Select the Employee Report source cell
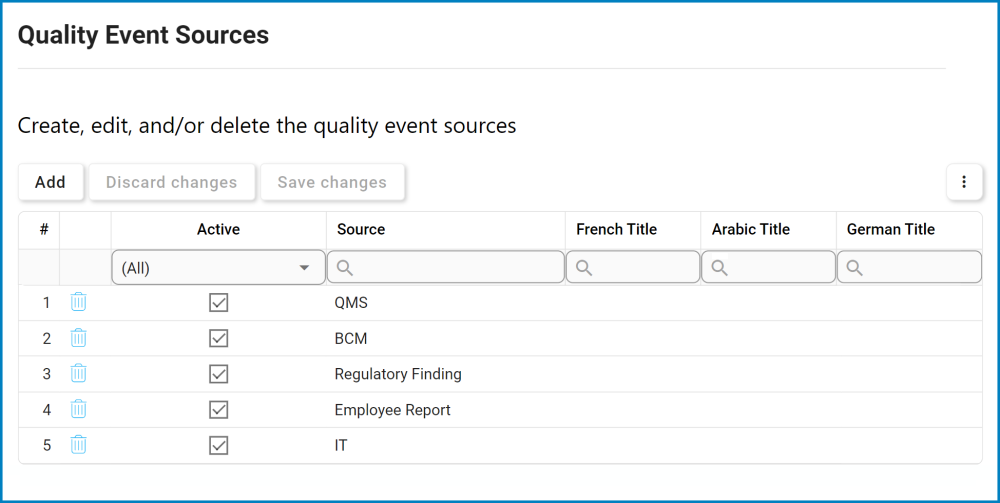The height and width of the screenshot is (503, 1000). pos(393,410)
